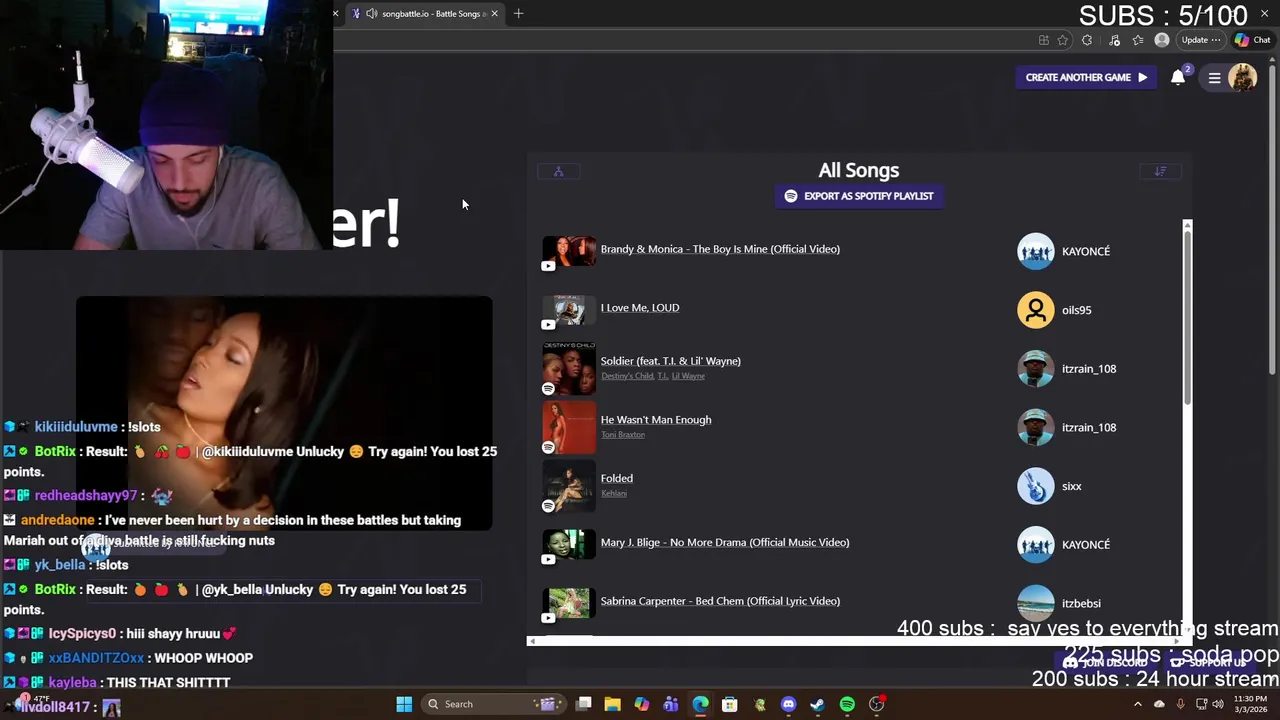Screen dimensions: 1280x720
Task: Click the Spotify badge on the Soldier thumbnail
Action: [x=548, y=388]
